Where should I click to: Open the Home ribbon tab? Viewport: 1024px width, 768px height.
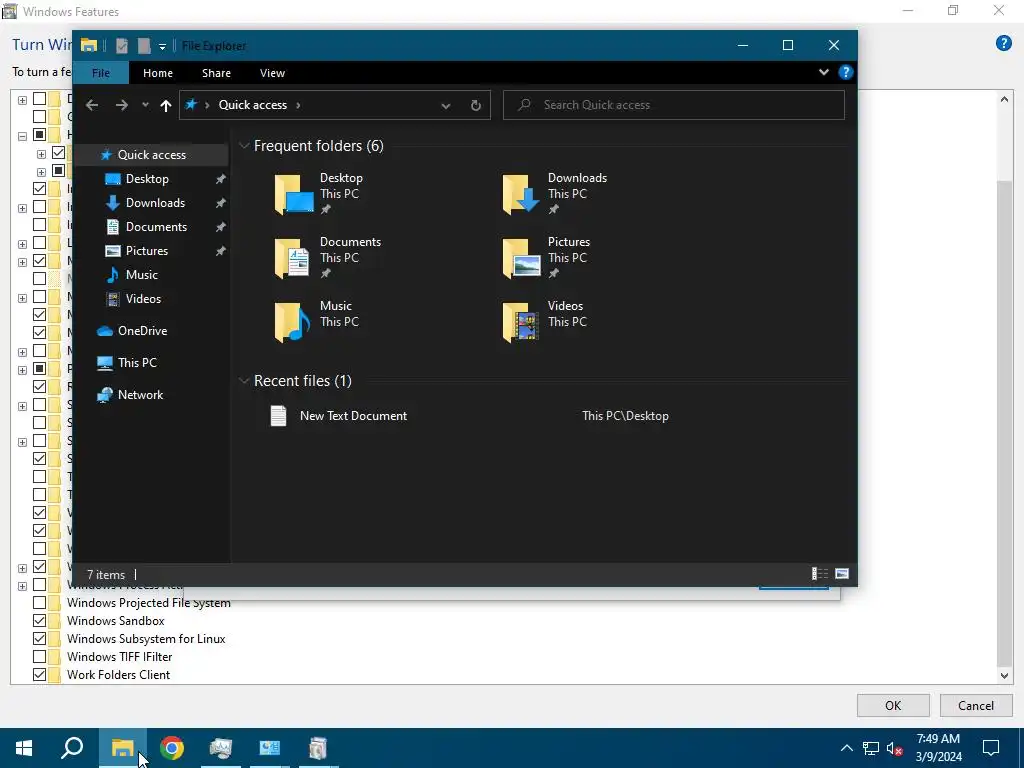pos(158,73)
